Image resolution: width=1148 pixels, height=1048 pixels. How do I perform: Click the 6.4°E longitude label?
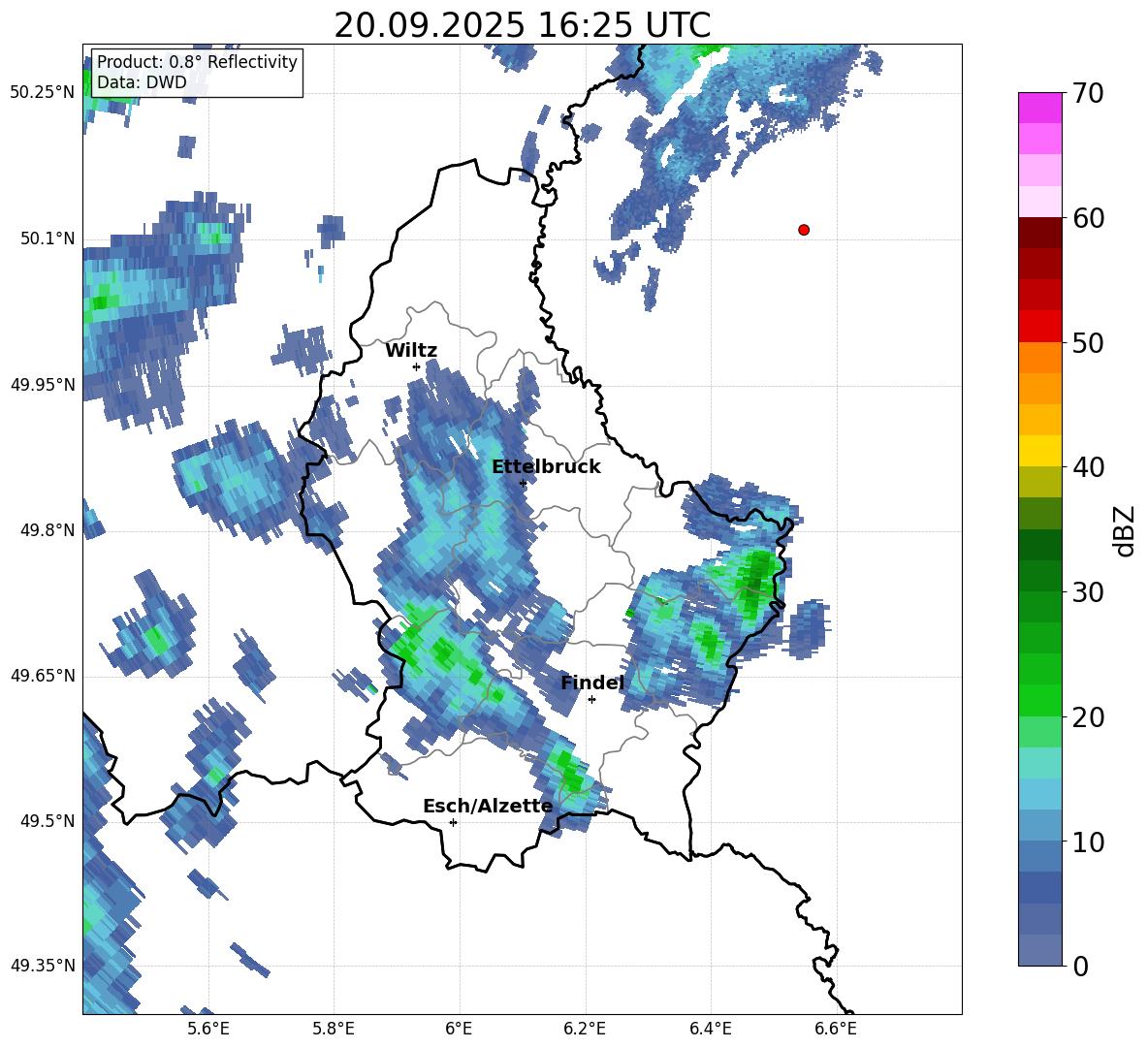pyautogui.click(x=710, y=1029)
